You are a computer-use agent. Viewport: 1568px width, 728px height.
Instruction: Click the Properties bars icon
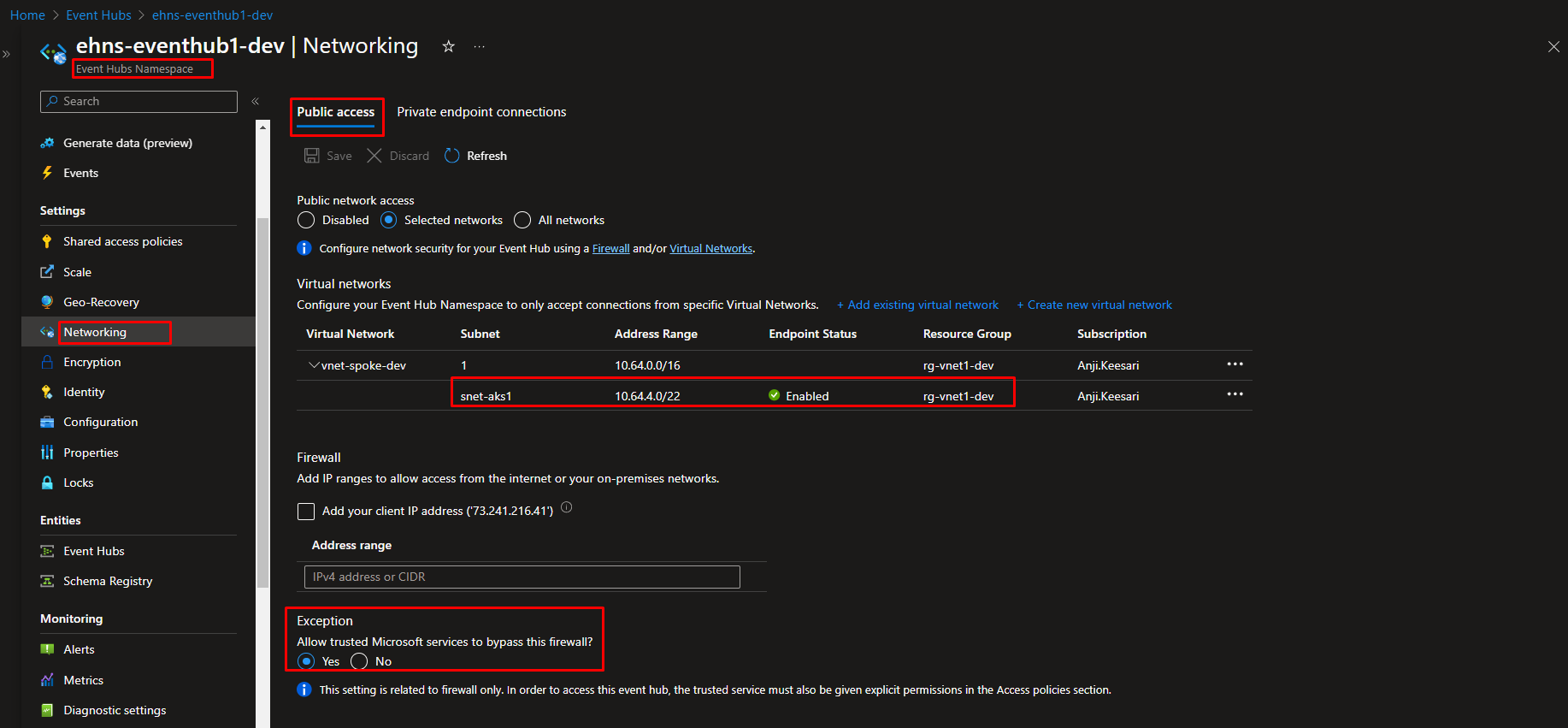[47, 453]
